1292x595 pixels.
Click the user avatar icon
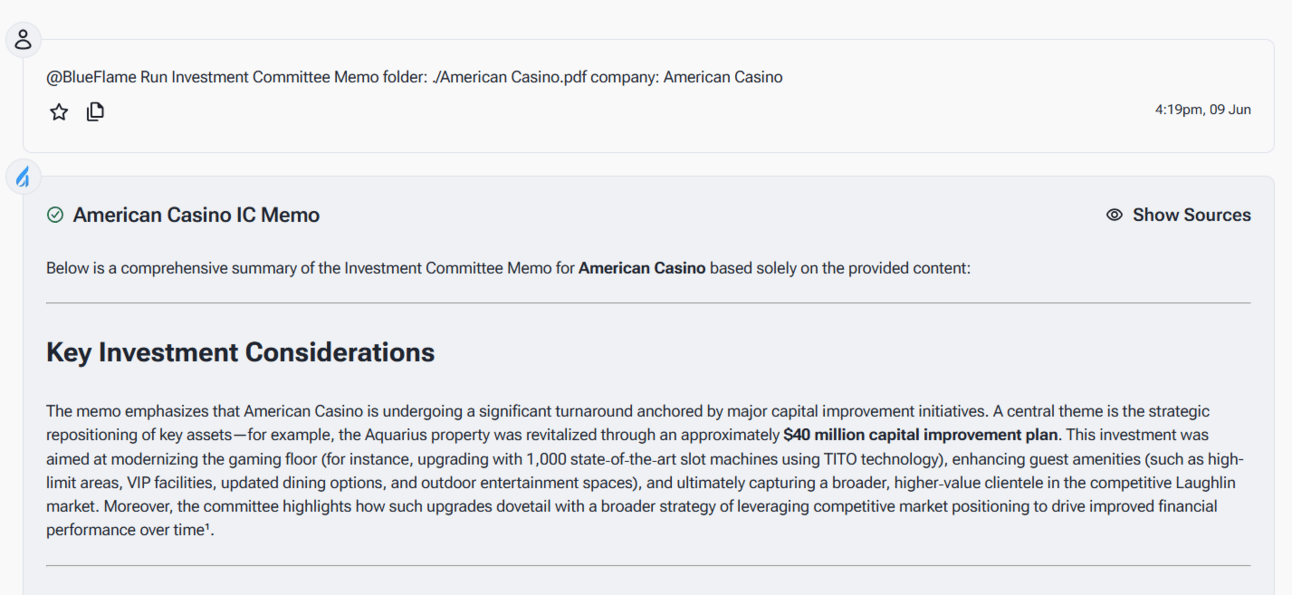tap(24, 40)
